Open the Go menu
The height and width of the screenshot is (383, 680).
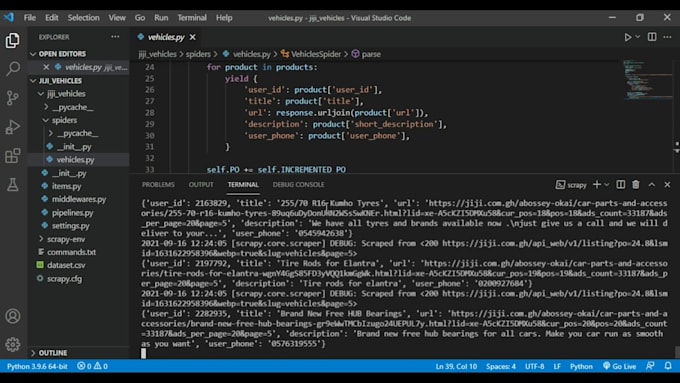140,18
